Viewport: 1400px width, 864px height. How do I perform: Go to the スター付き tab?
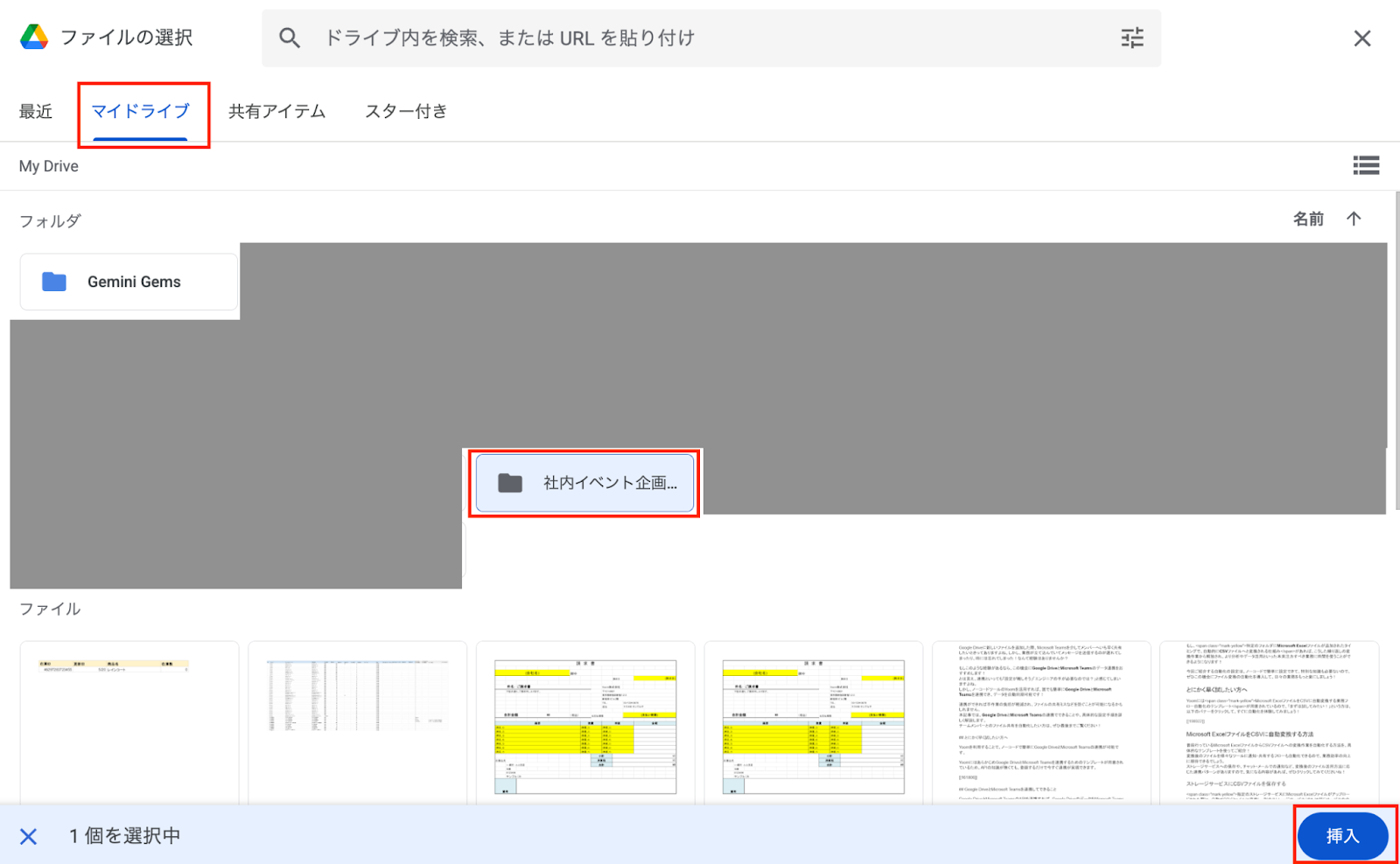[x=406, y=112]
